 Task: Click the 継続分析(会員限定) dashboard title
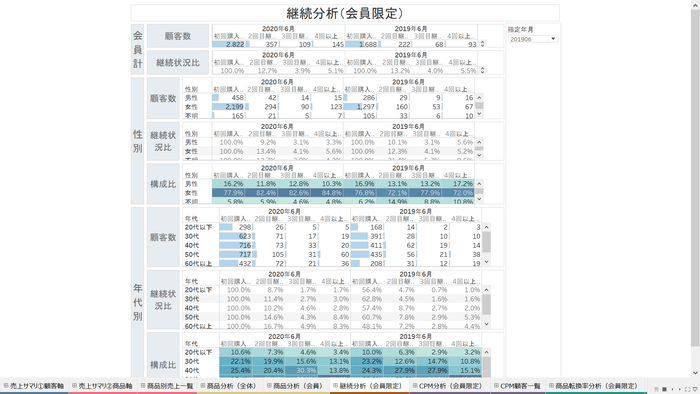coord(345,13)
